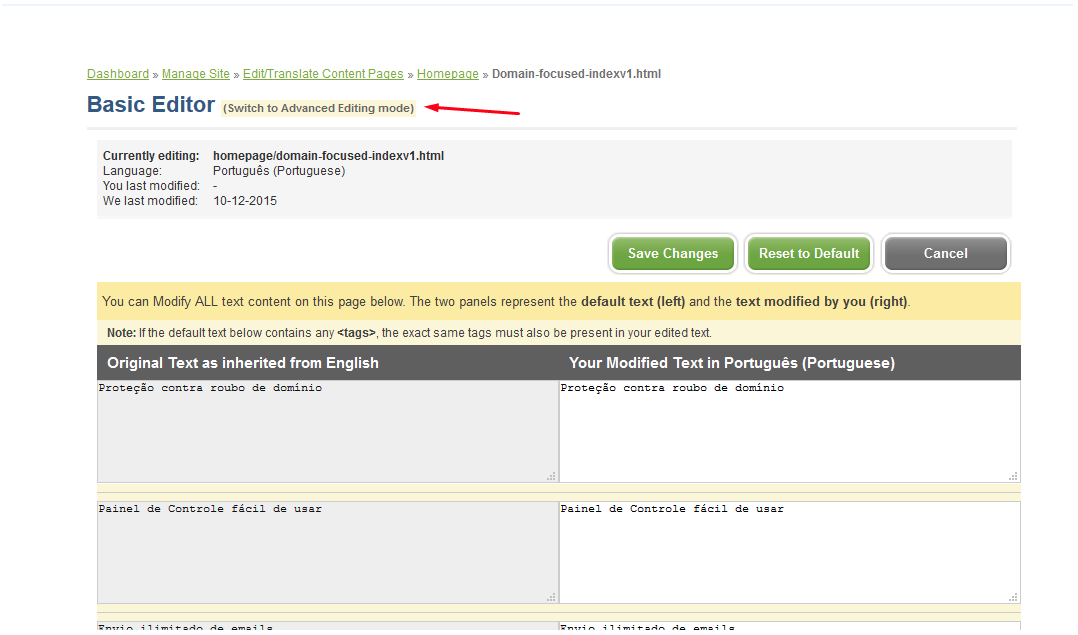Go to Manage Site breadcrumb
The height and width of the screenshot is (635, 1078).
click(195, 74)
